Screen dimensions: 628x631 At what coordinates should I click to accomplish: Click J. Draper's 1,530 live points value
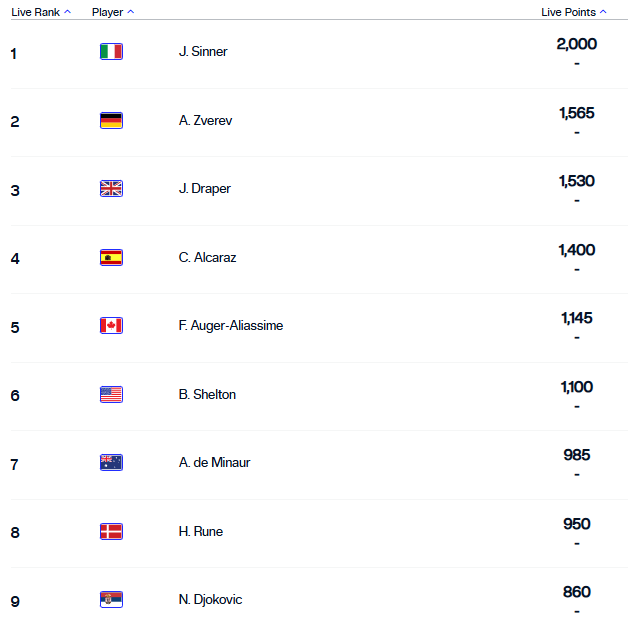[x=577, y=181]
